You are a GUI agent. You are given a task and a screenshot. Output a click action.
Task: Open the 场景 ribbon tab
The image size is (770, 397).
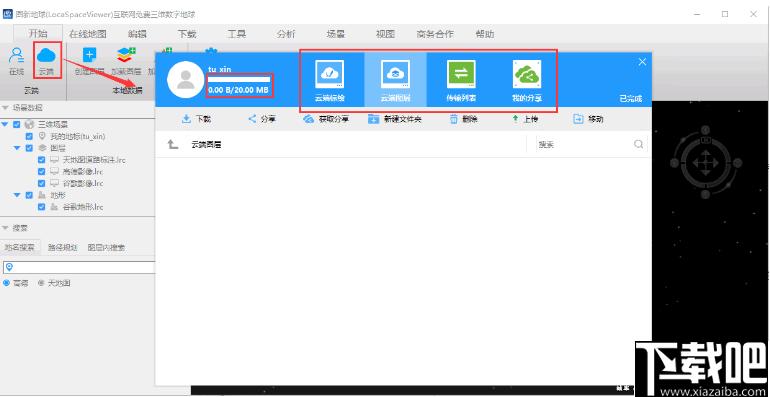pyautogui.click(x=335, y=34)
